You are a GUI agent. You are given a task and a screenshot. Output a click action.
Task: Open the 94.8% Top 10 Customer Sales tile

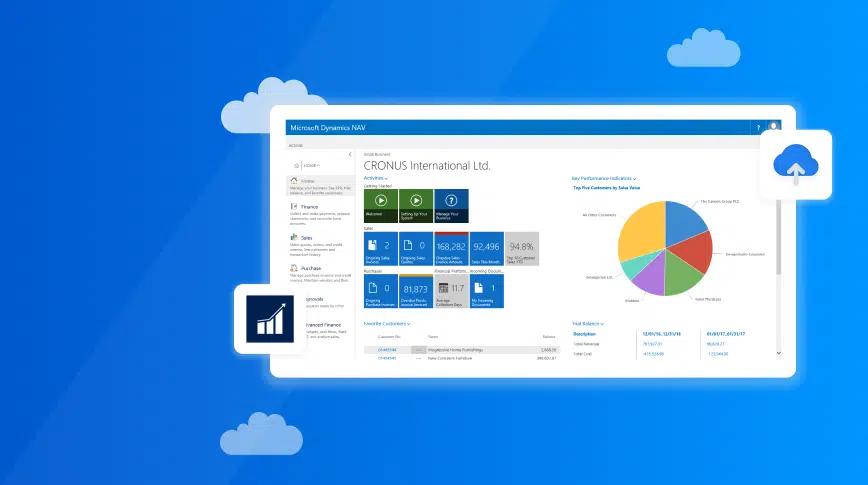pos(522,249)
